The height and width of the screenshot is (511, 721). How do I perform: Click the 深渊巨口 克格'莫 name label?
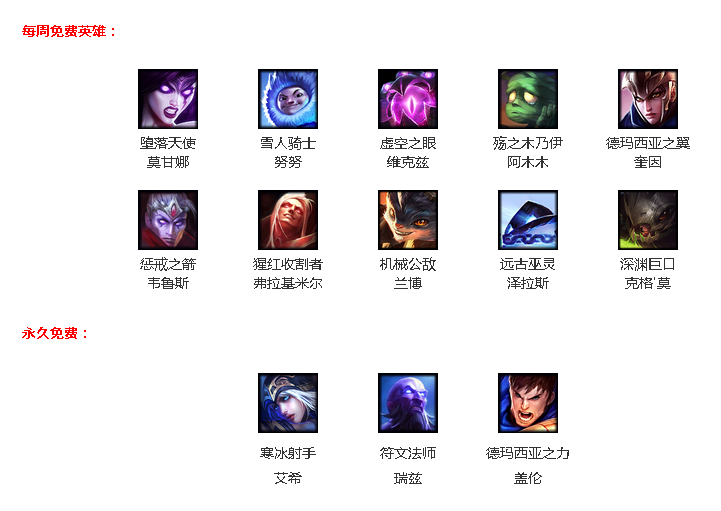tap(648, 274)
